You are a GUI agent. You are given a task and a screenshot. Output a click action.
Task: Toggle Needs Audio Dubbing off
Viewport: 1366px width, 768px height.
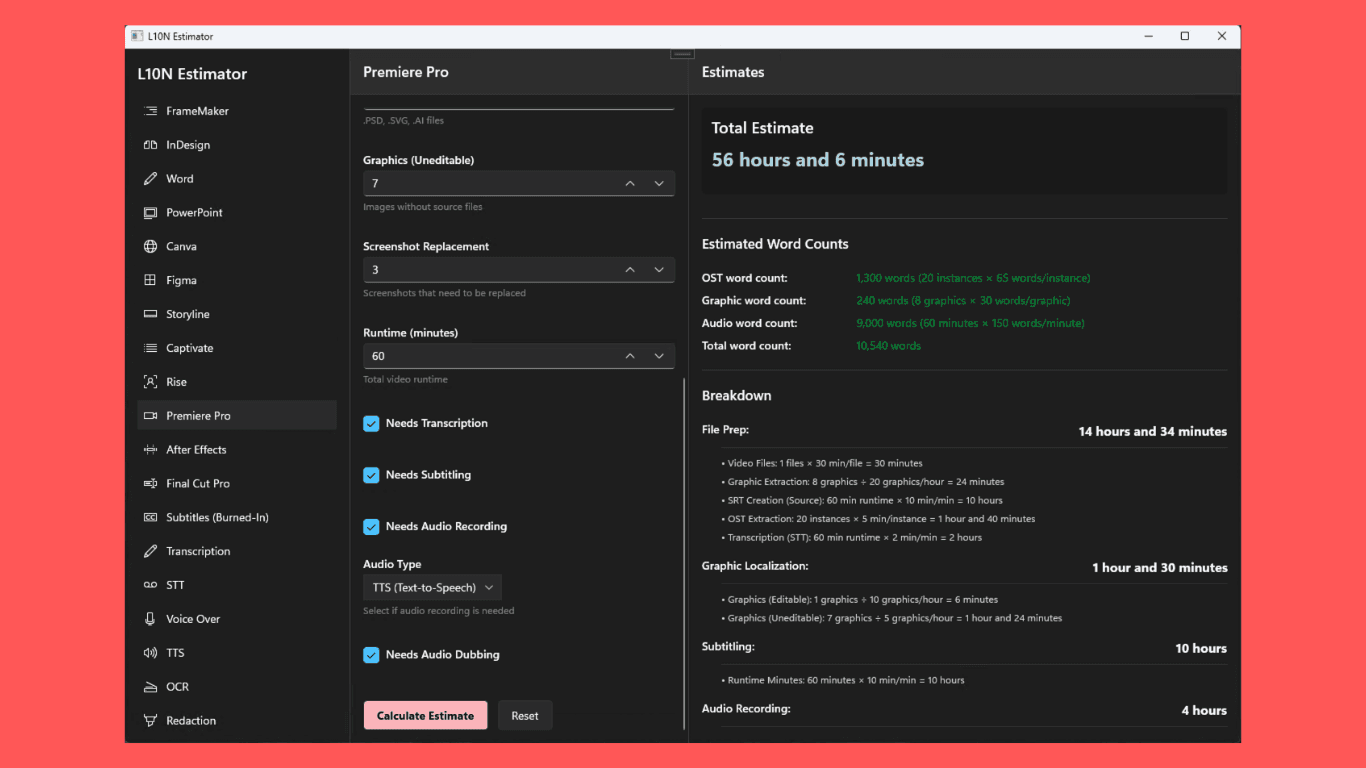pyautogui.click(x=371, y=654)
